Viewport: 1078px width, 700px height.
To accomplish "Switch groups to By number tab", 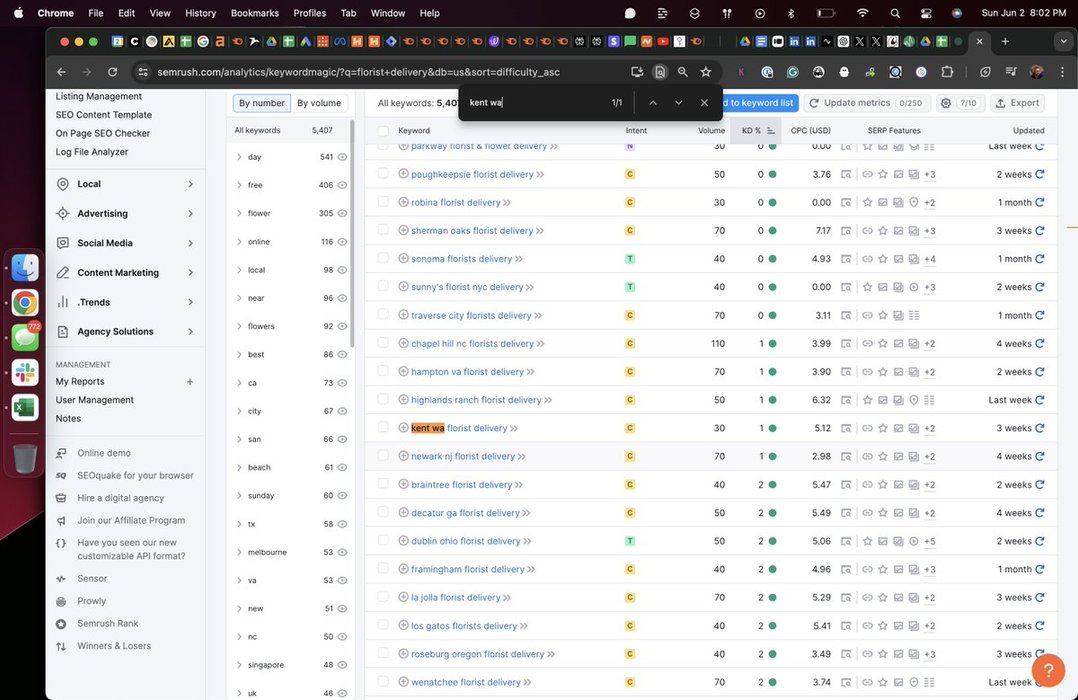I will (262, 103).
